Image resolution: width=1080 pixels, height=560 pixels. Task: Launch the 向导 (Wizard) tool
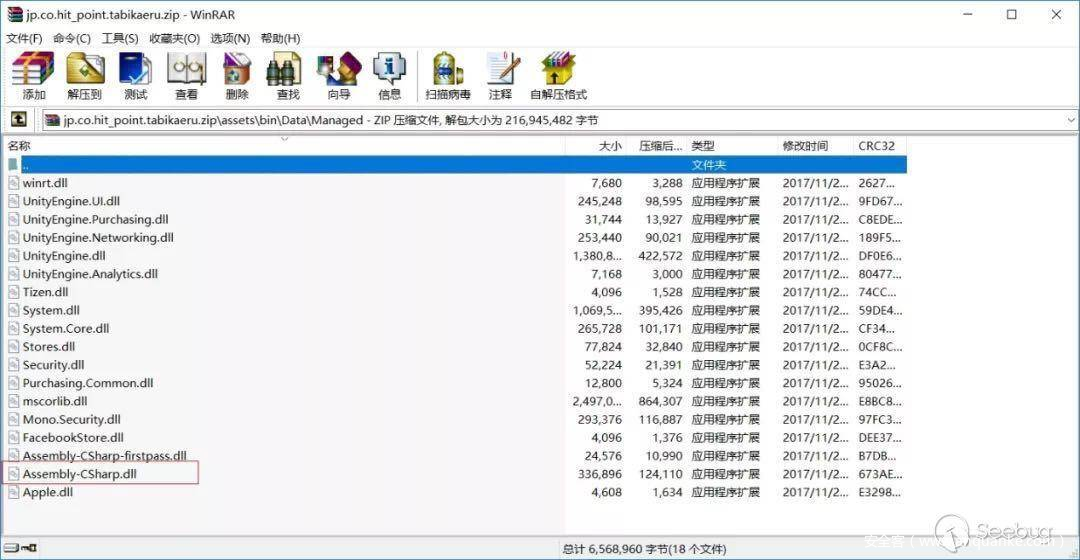[x=338, y=75]
